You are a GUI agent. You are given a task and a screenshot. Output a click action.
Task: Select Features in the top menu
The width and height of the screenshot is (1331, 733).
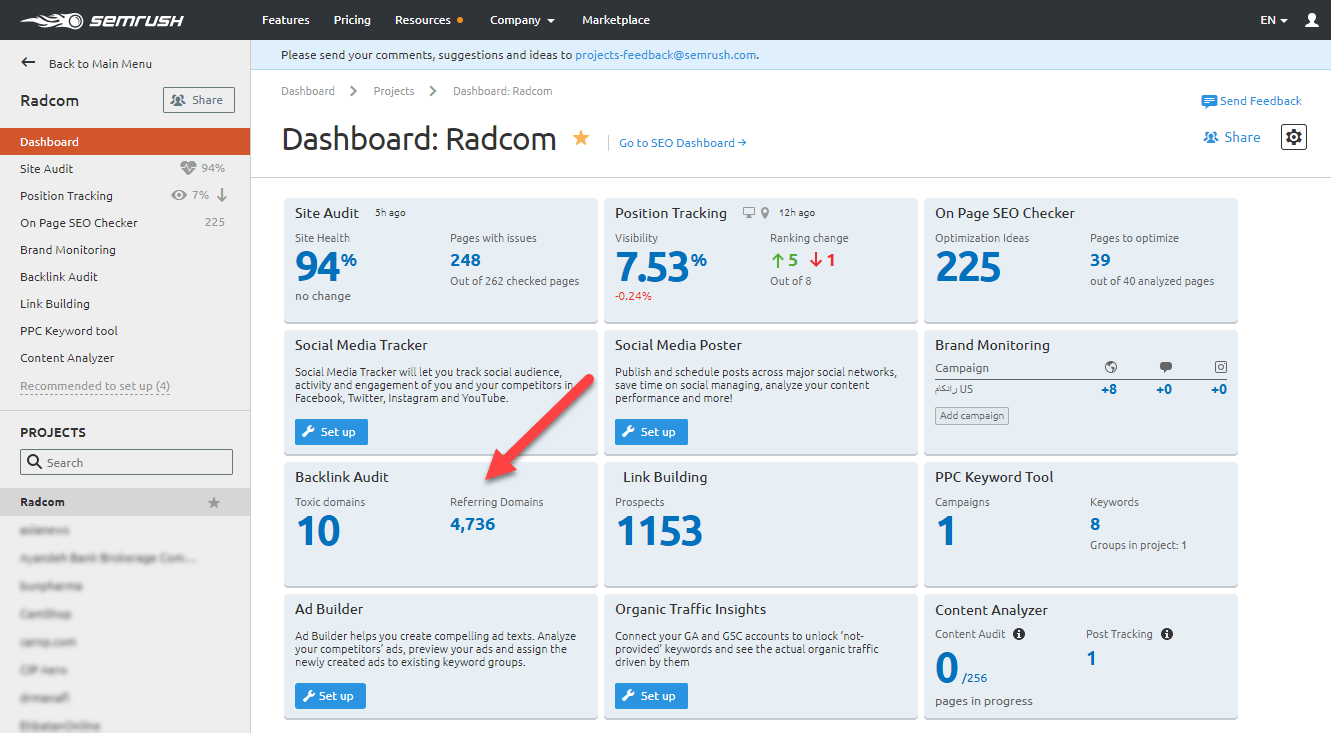pos(285,20)
